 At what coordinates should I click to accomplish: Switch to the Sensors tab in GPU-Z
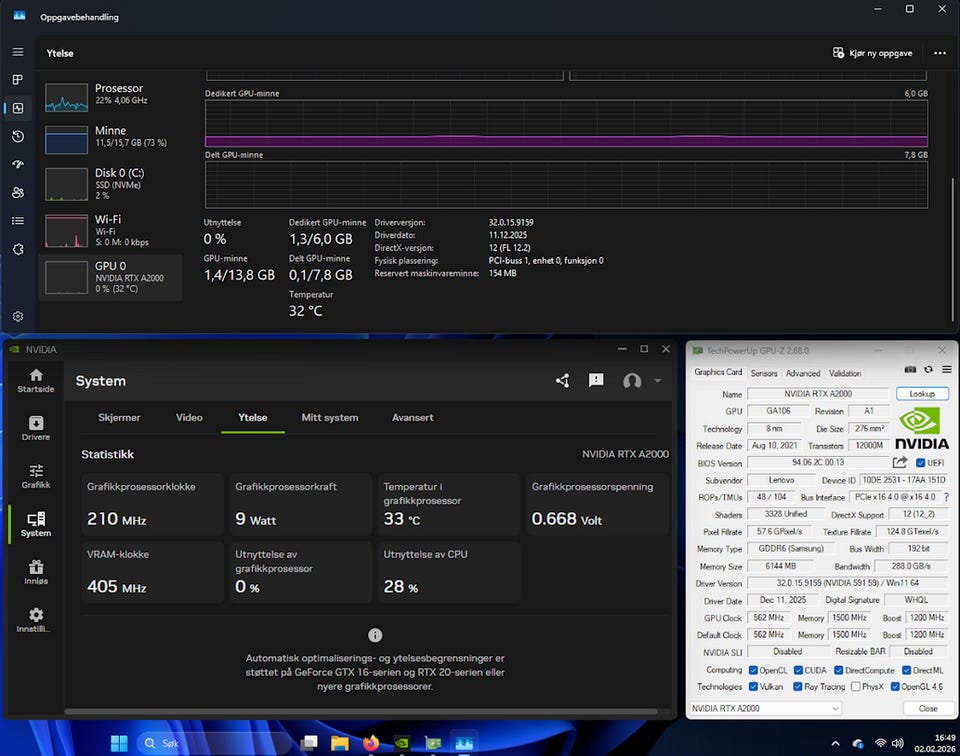coord(764,373)
